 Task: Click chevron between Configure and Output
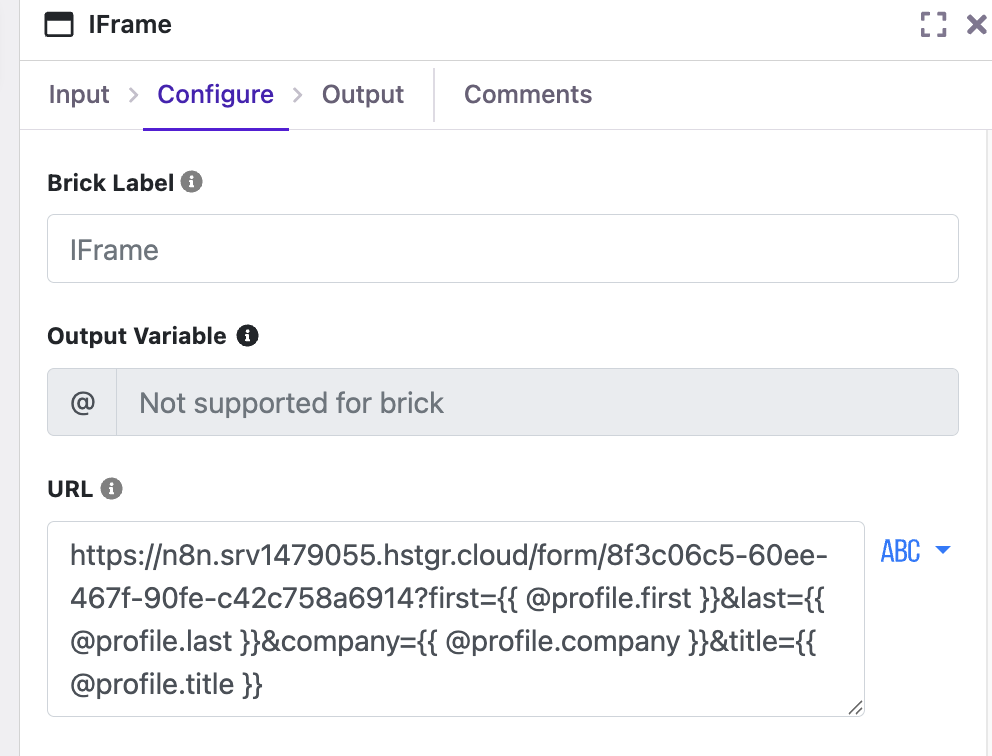(x=297, y=95)
